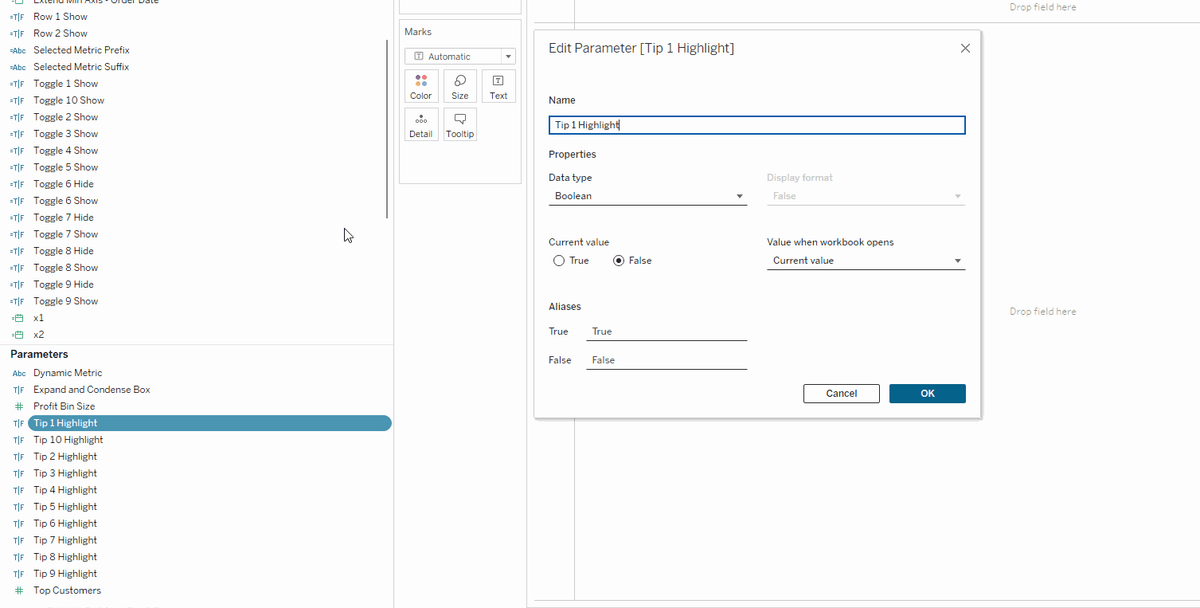This screenshot has height=608, width=1200.
Task: Select the Toggle 8 Show field
Action: 66,268
